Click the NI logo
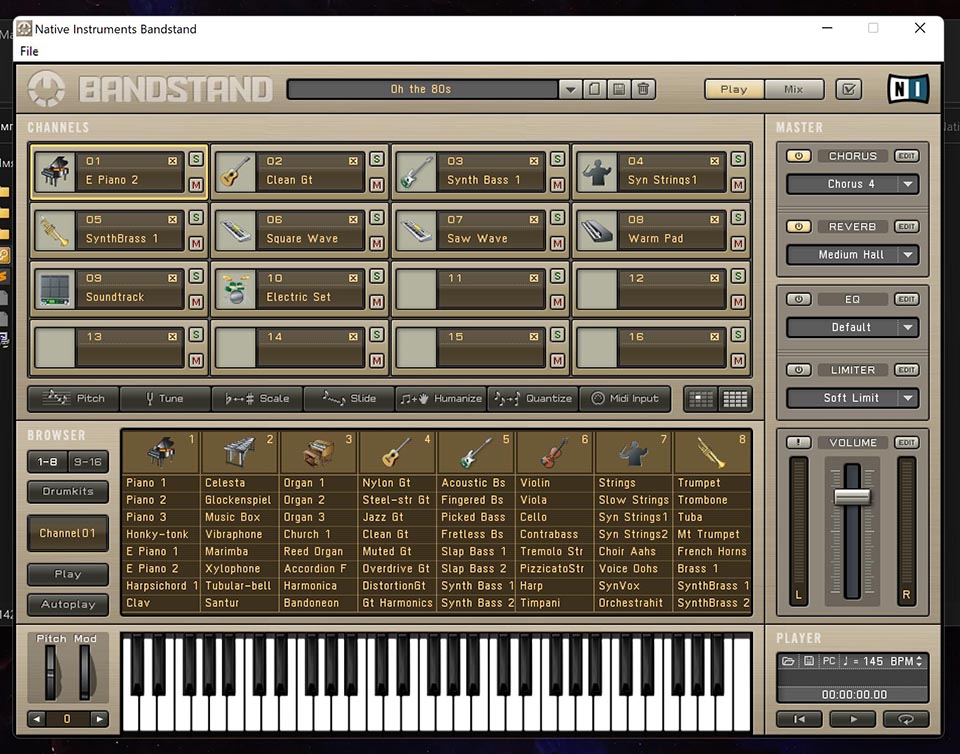Screen dimensions: 960x754 pos(909,89)
